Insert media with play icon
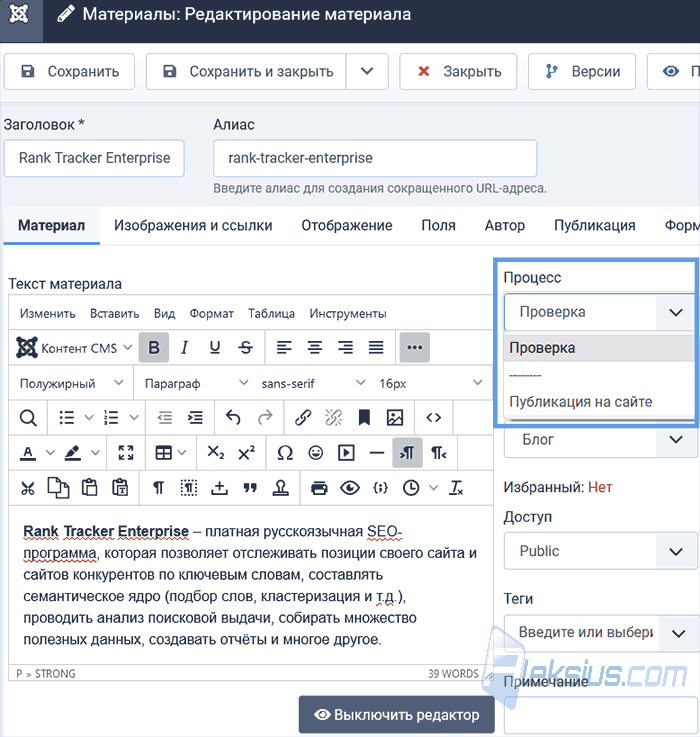 [346, 453]
